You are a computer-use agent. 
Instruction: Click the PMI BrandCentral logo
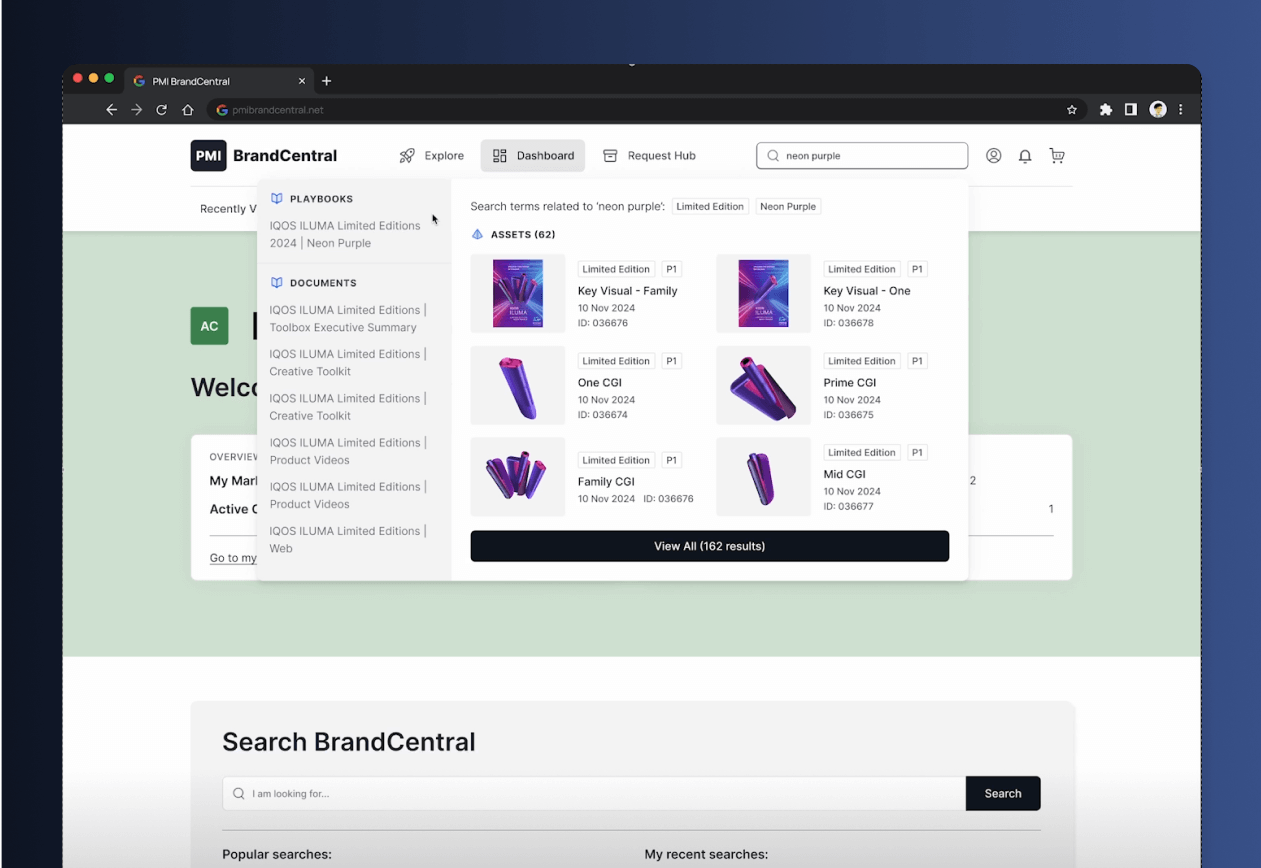tap(264, 156)
